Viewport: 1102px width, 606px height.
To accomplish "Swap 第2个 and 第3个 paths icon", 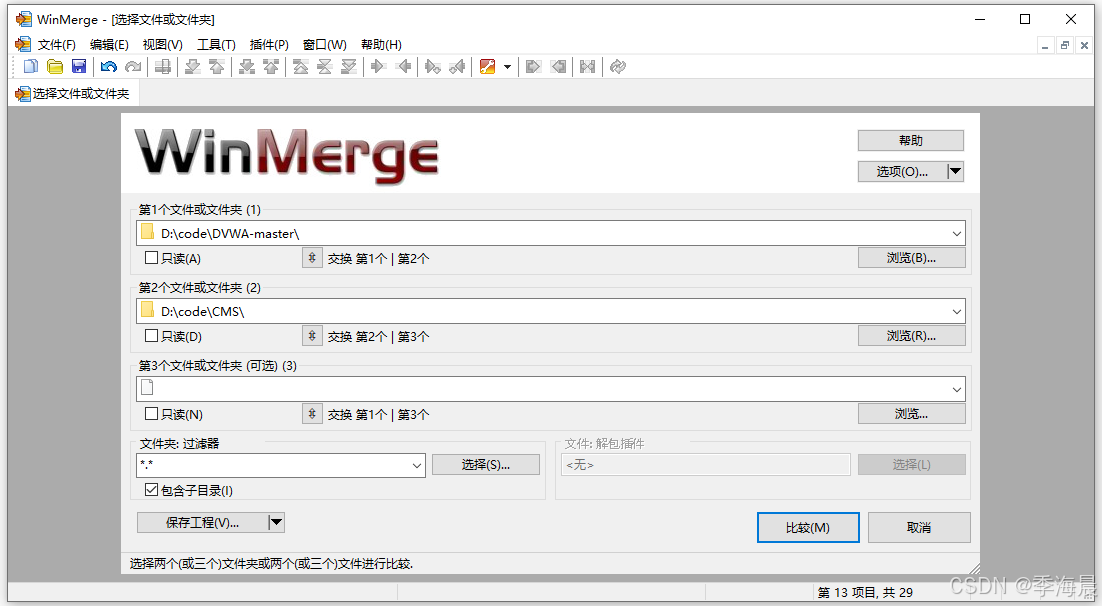I will pyautogui.click(x=312, y=336).
